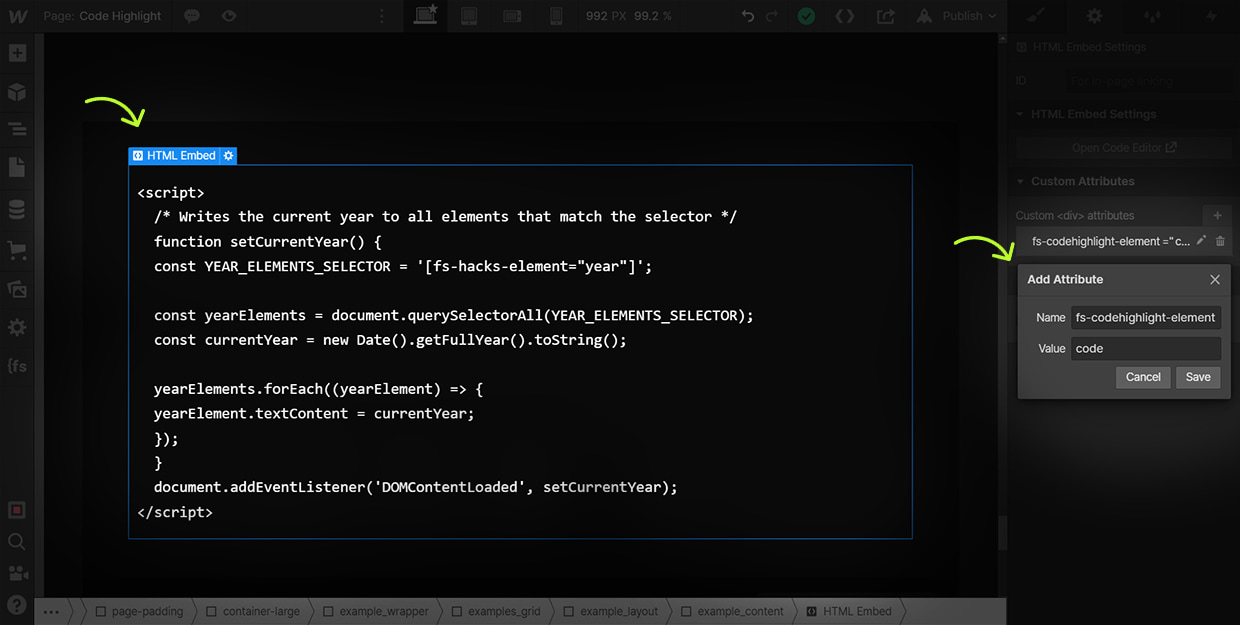Viewport: 1240px width, 625px height.
Task: Open the Add Elements plus panel
Action: [x=17, y=54]
